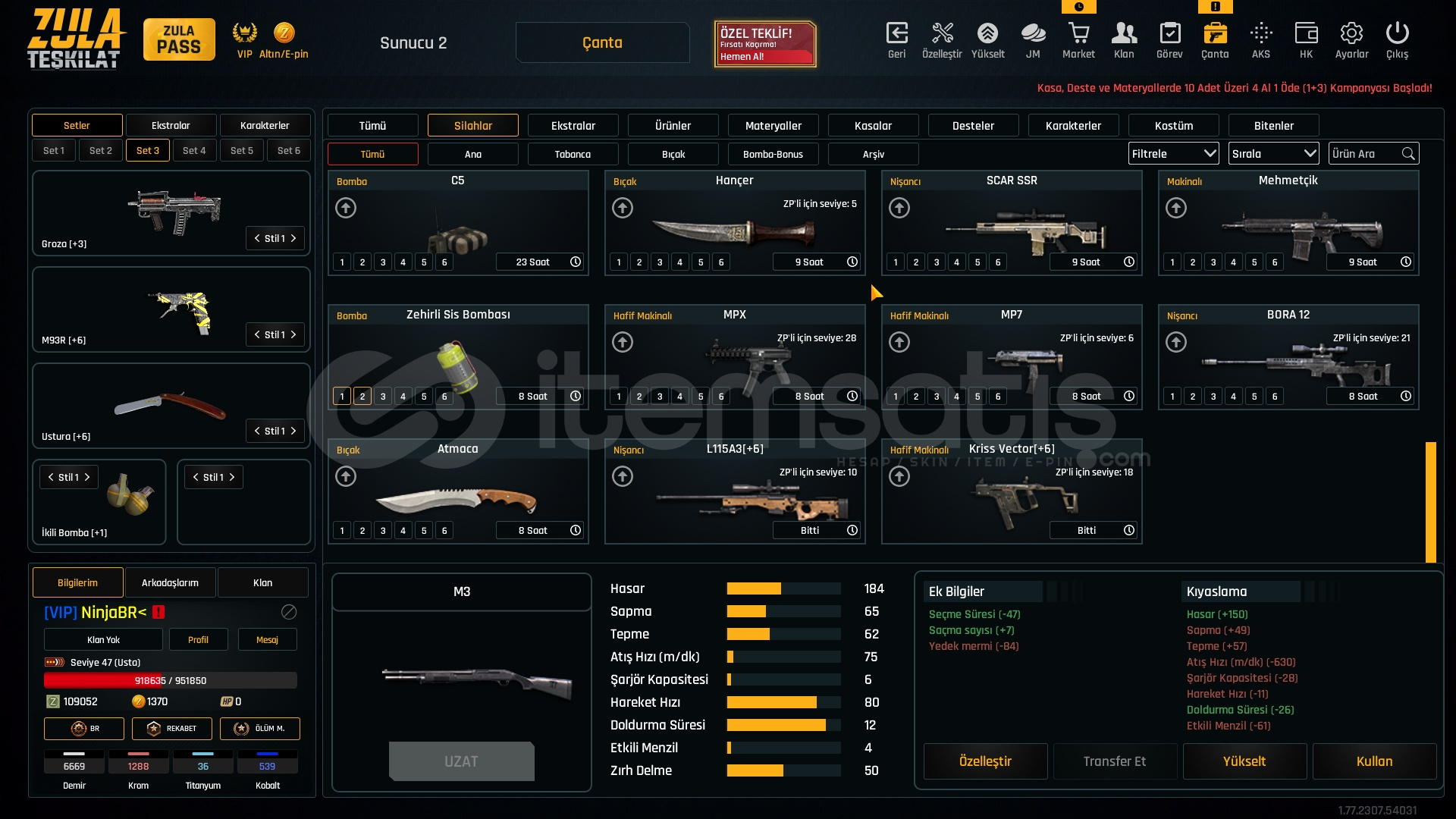The image size is (1456, 819).
Task: Click the Özel Teklif Hemen Al banner
Action: pos(765,44)
